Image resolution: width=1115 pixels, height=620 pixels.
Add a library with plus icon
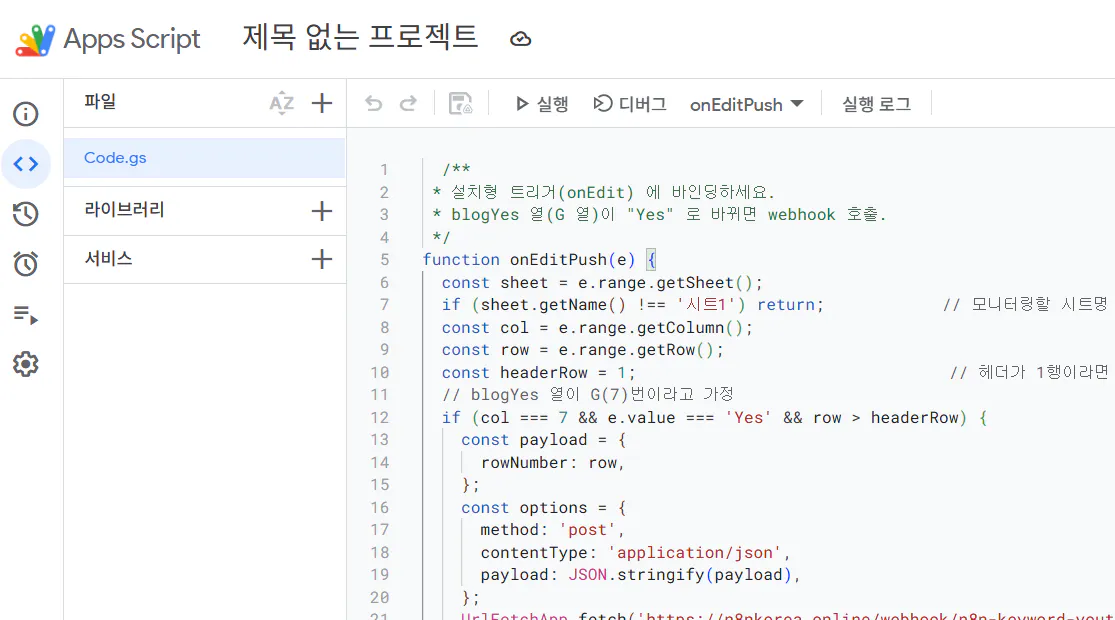[x=322, y=211]
